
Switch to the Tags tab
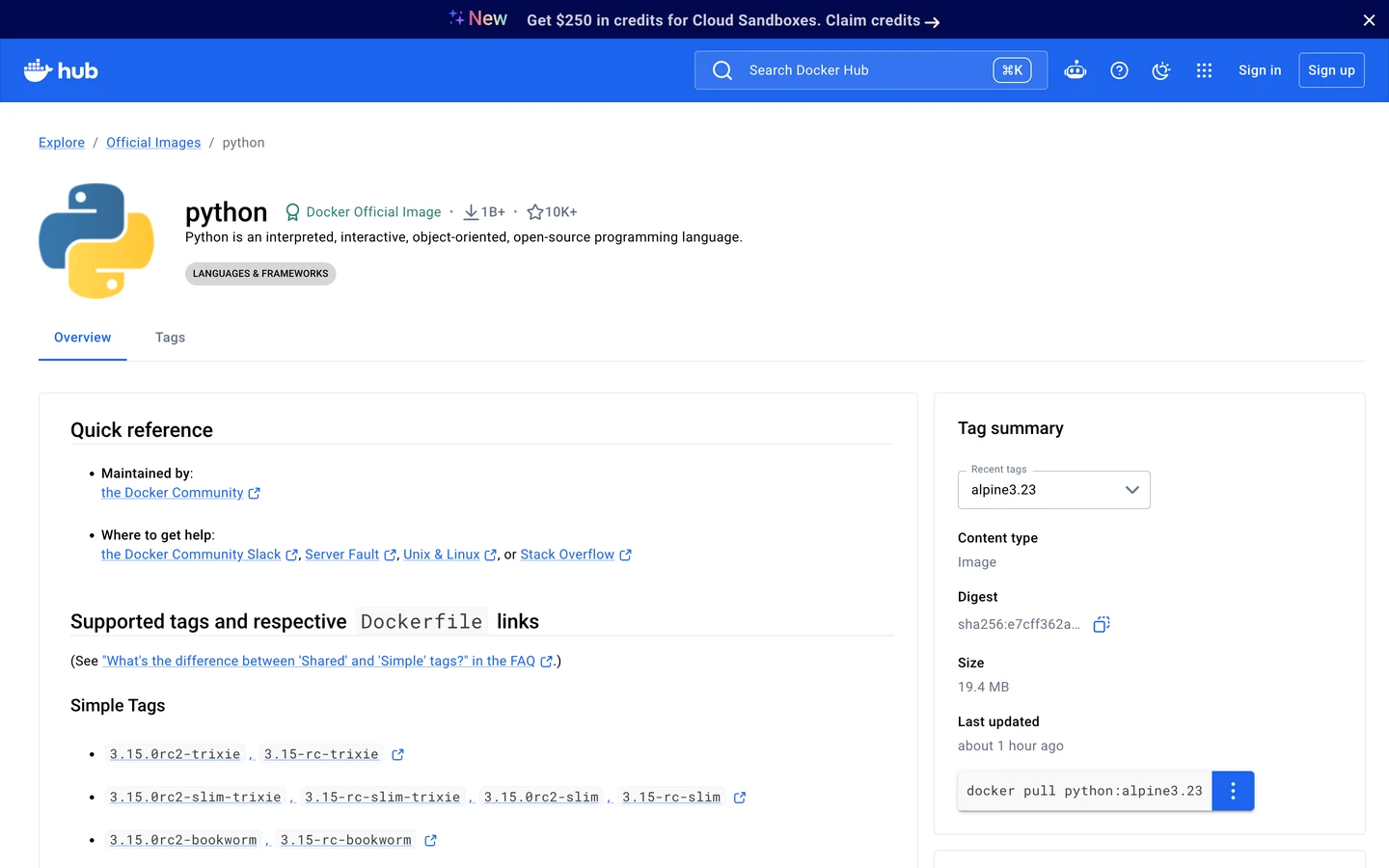(x=170, y=338)
